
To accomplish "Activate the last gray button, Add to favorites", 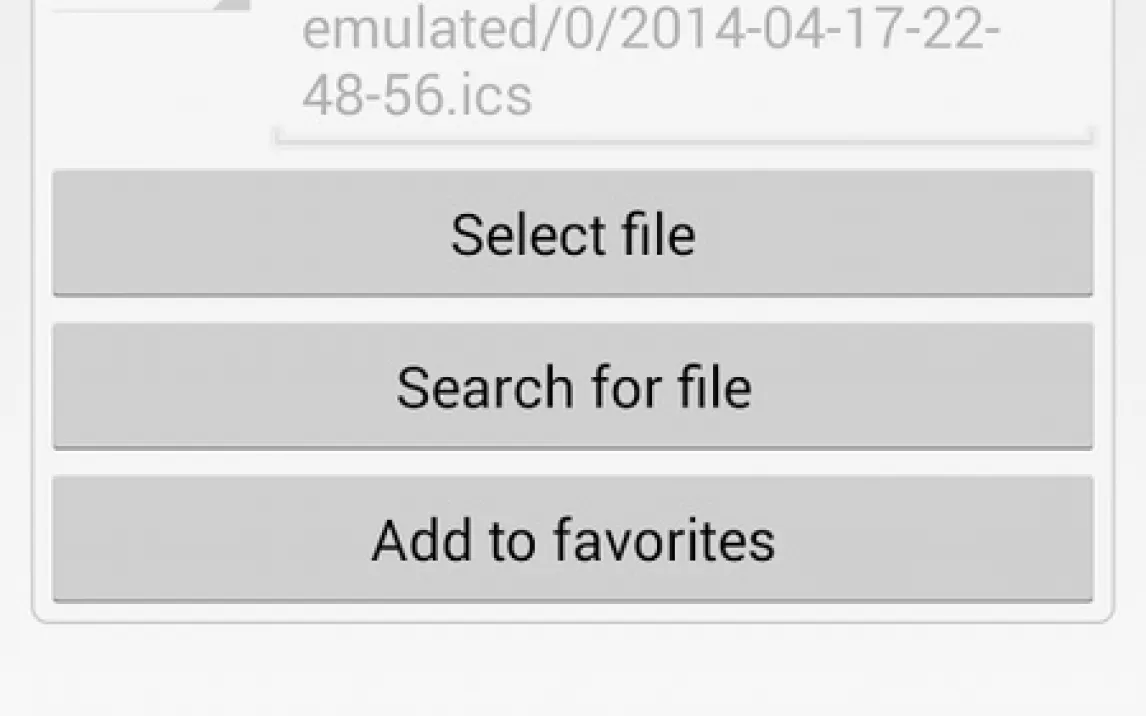I will click(x=573, y=539).
